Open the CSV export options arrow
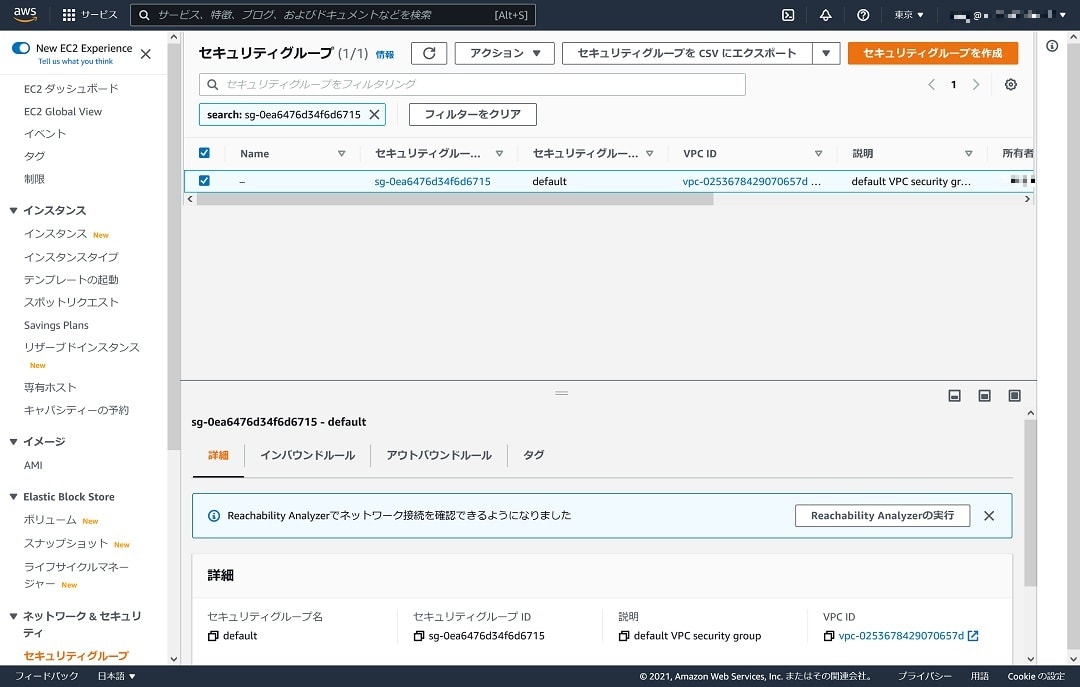 tap(826, 53)
